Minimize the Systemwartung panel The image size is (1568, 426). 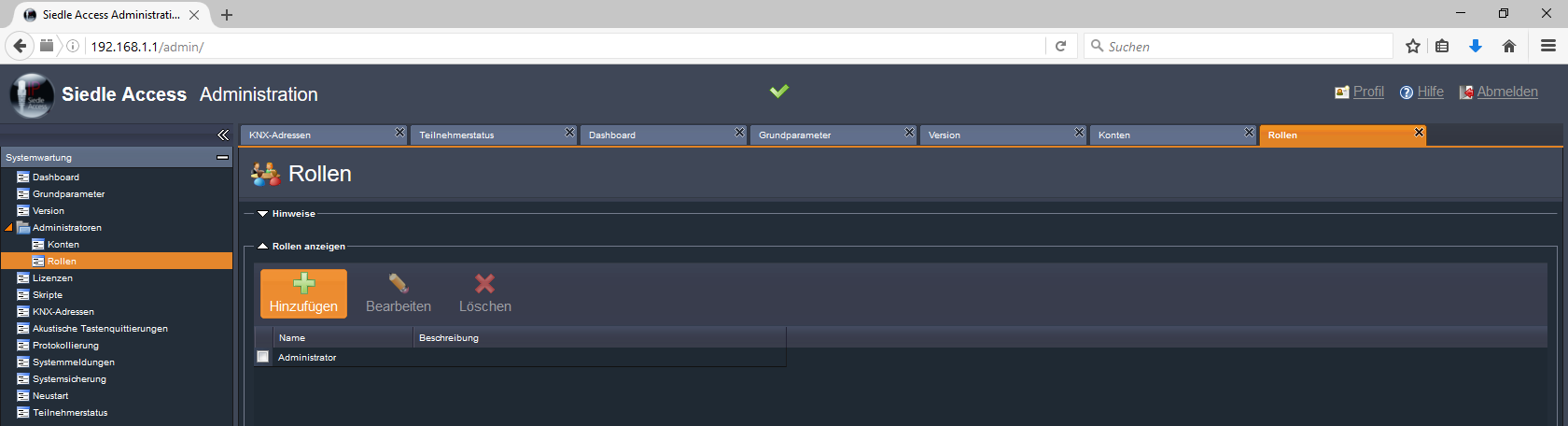pos(223,158)
